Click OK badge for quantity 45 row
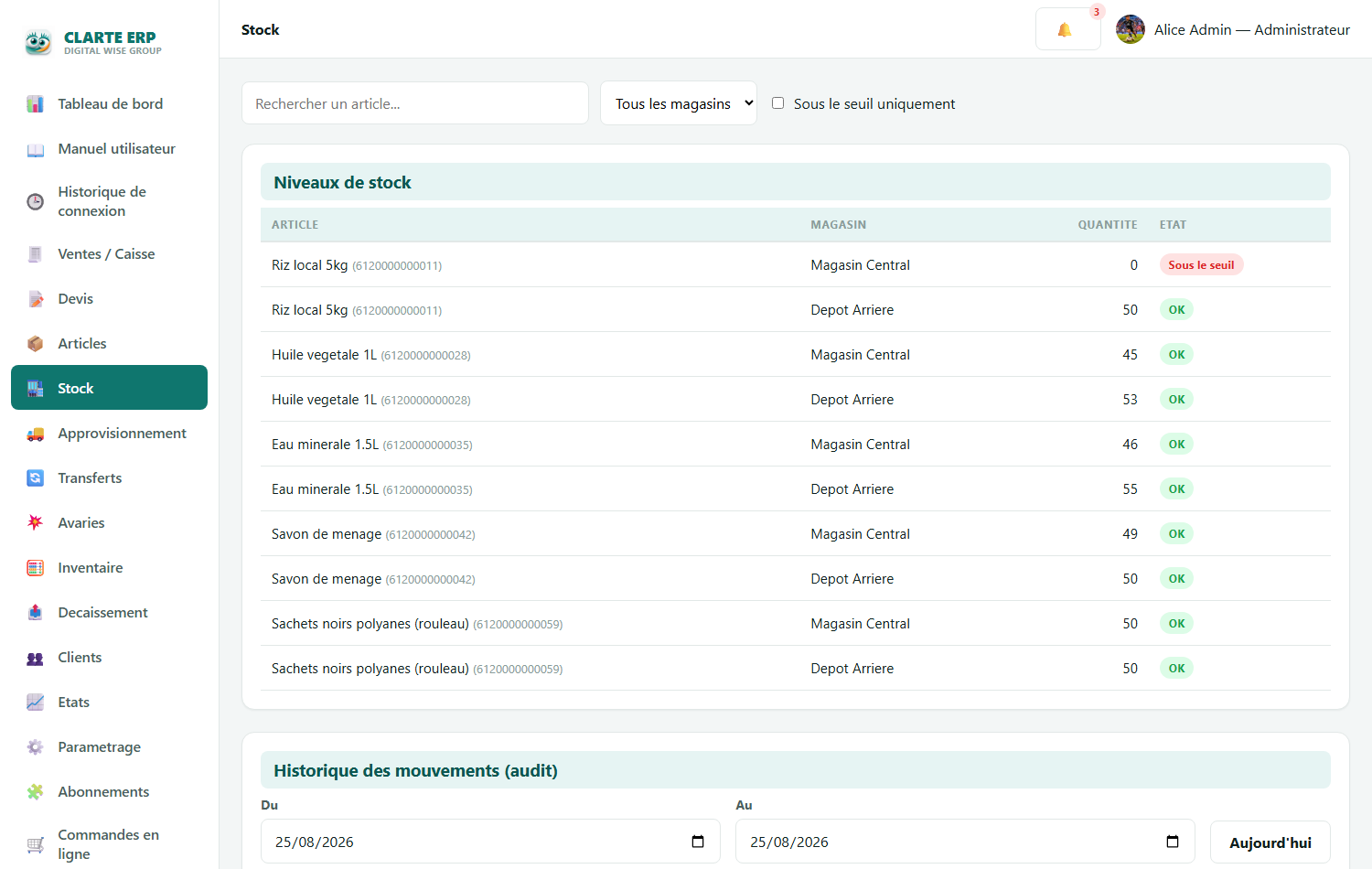1372x869 pixels. 1176,355
